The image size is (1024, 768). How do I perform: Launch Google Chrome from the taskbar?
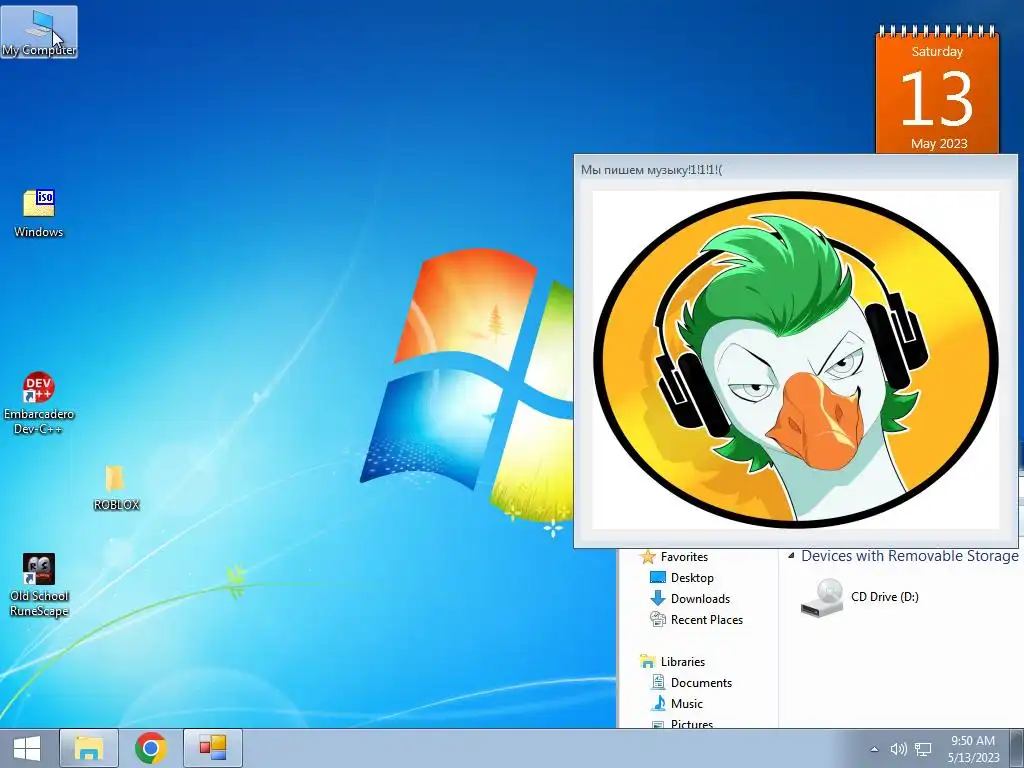pyautogui.click(x=151, y=748)
